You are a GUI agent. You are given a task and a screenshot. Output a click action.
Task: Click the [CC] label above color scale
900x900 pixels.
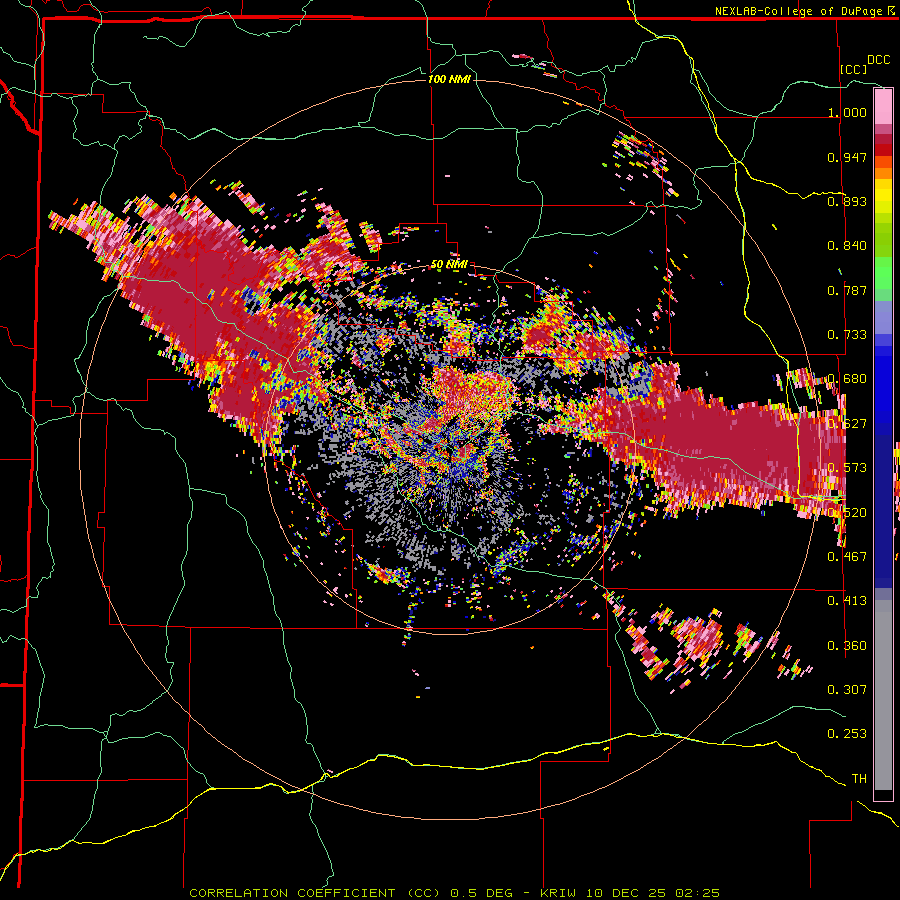(x=854, y=69)
